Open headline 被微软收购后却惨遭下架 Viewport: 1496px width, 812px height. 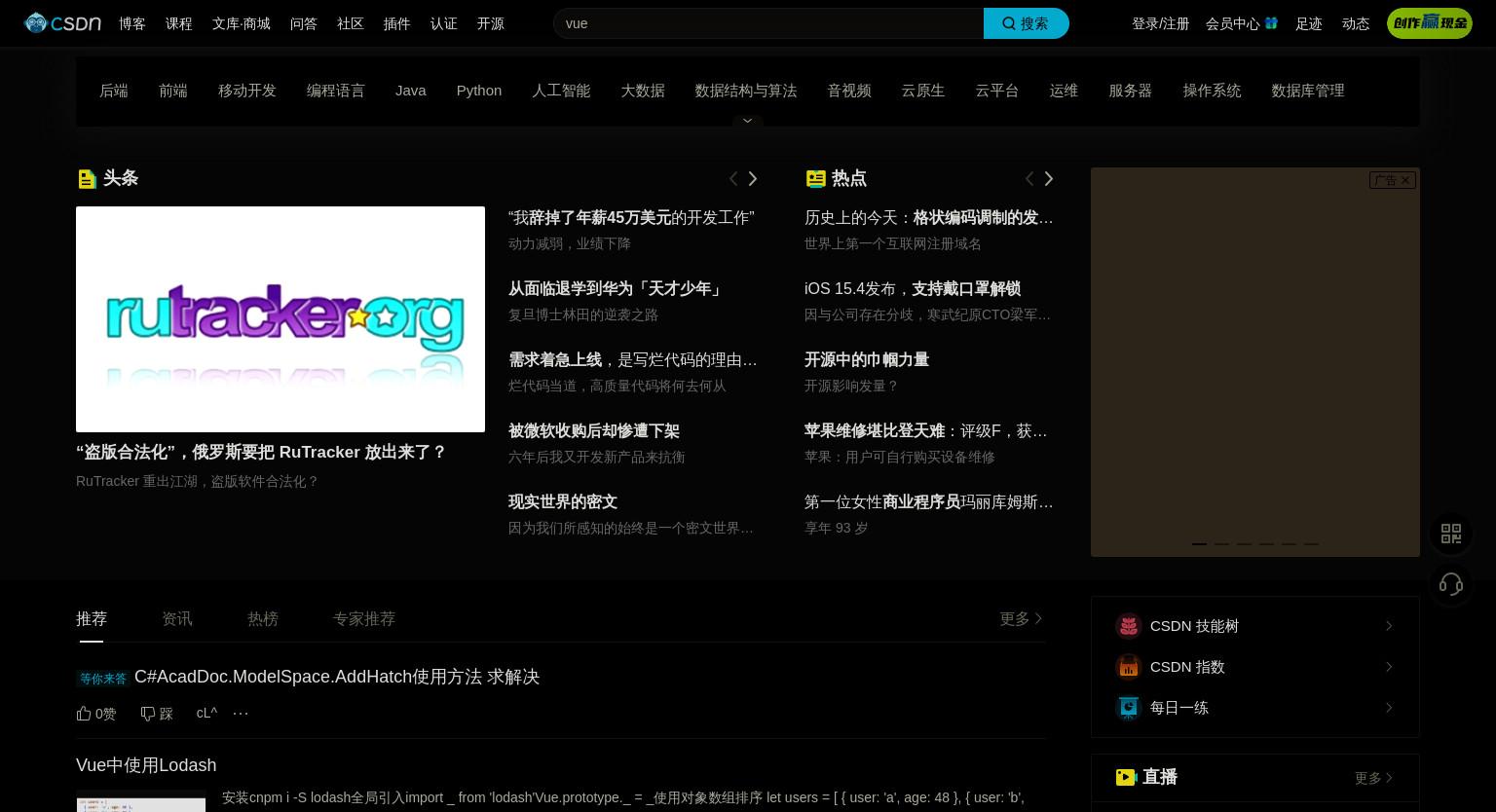pos(594,431)
